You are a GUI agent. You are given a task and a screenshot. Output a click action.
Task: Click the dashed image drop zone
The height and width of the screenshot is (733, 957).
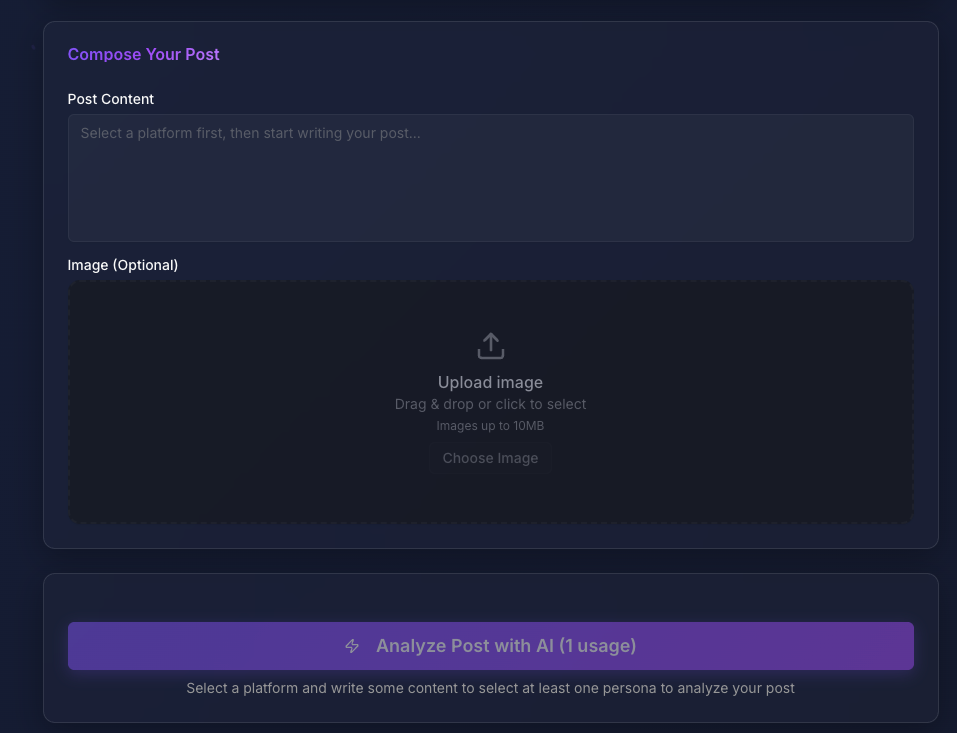490,401
